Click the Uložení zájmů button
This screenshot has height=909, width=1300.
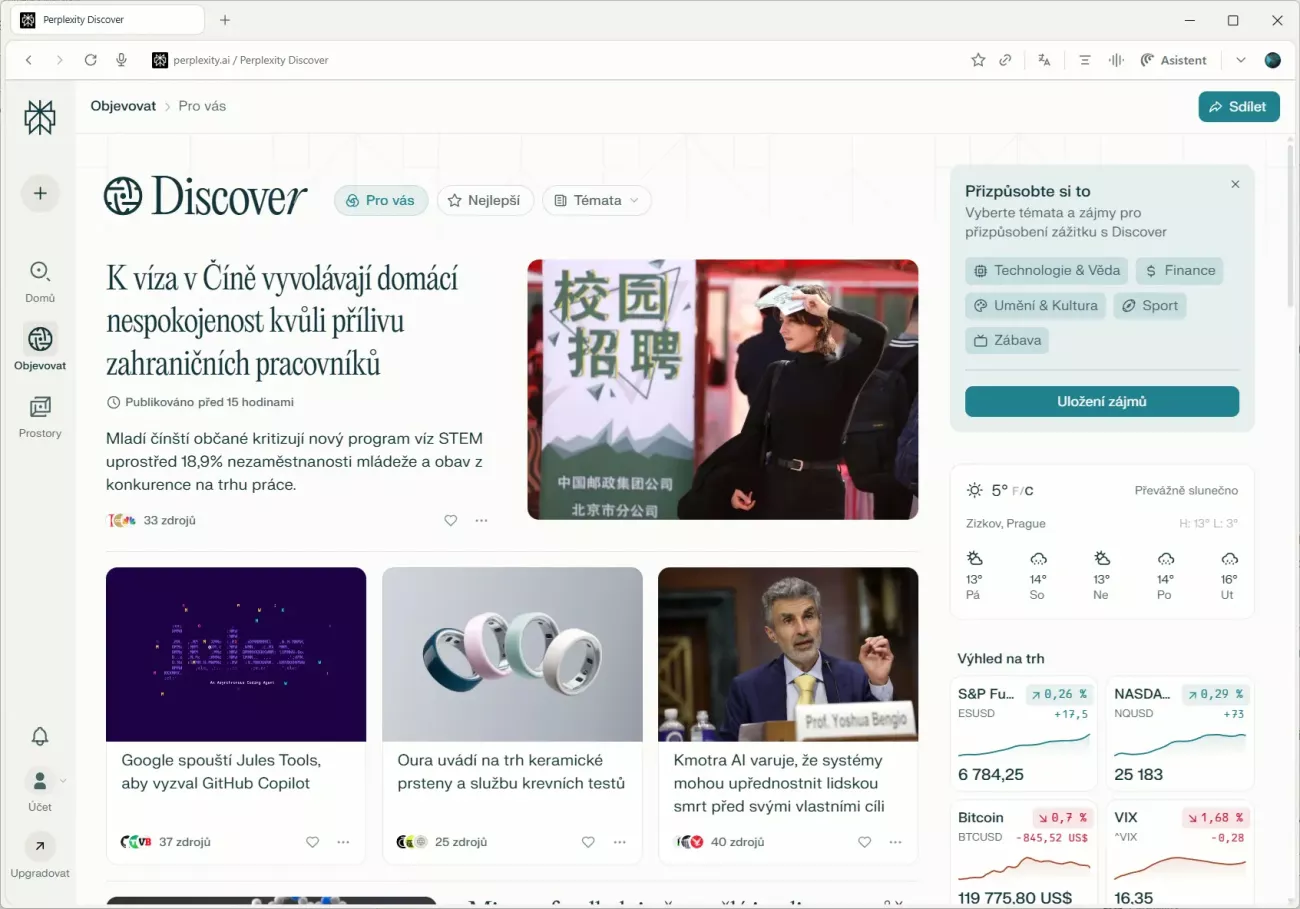[x=1101, y=401]
